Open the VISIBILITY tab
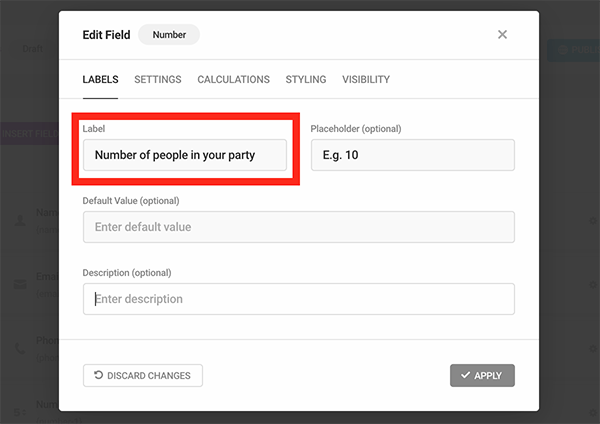The width and height of the screenshot is (600, 424). (366, 80)
